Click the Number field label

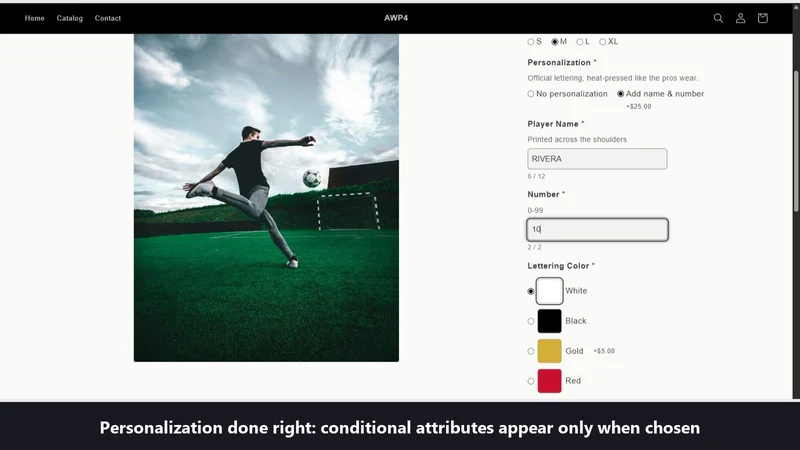[x=546, y=194]
